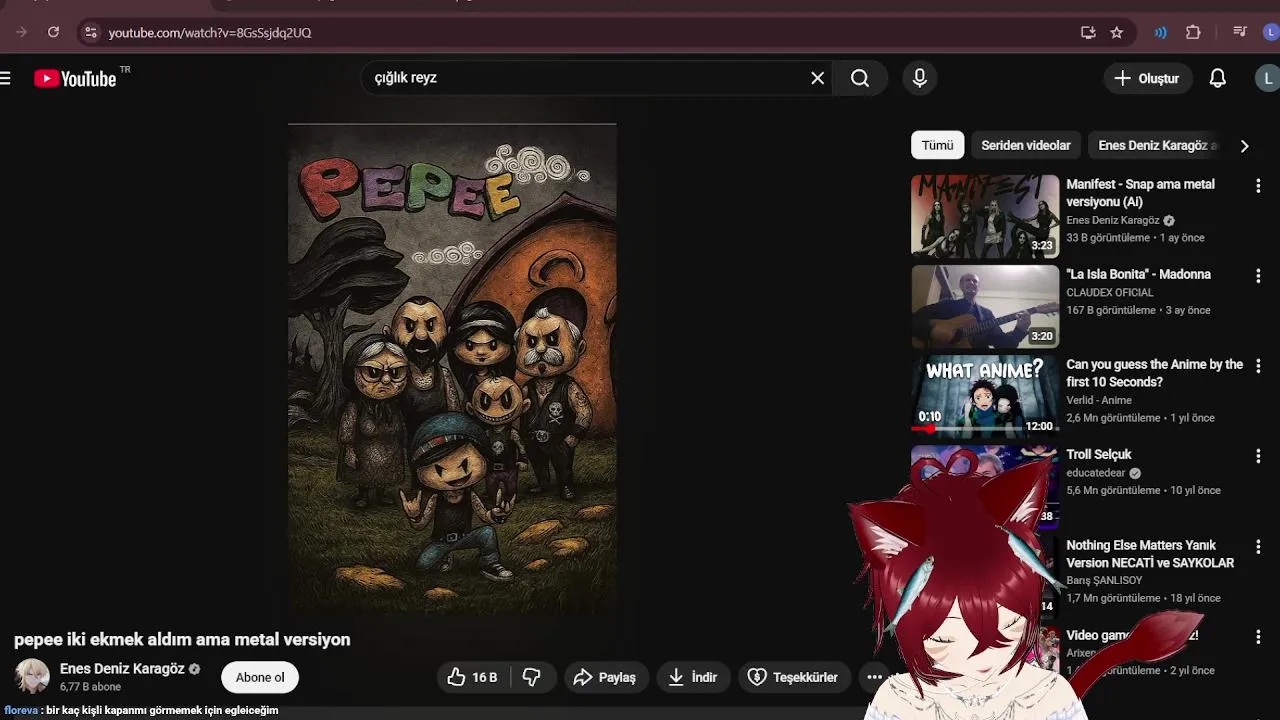This screenshot has height=720, width=1280.
Task: Open more options for La Isla Bonita
Action: (x=1258, y=276)
